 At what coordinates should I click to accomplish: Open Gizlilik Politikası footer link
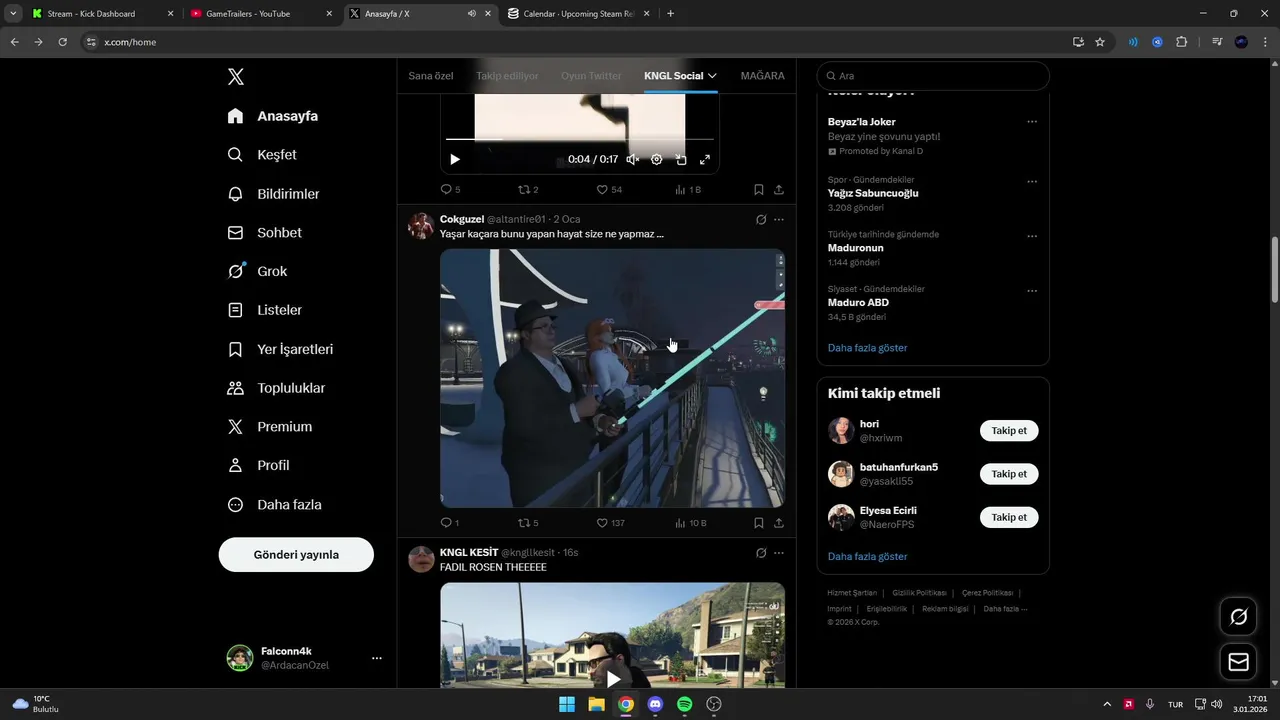(919, 593)
